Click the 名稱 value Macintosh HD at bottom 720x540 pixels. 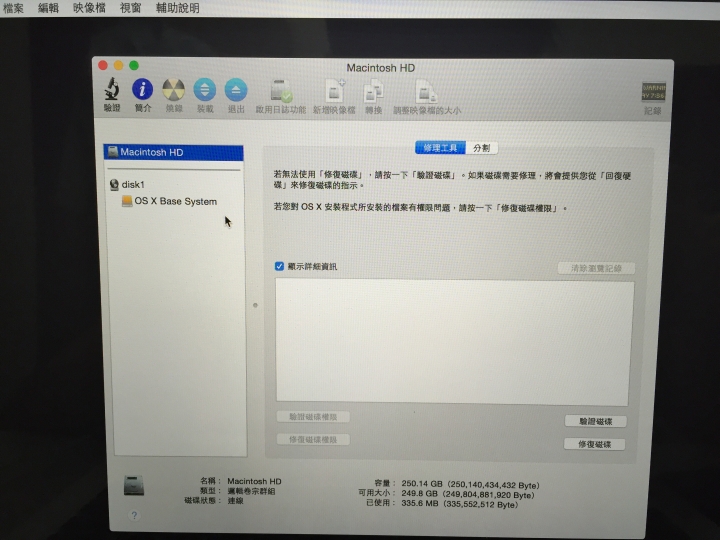(x=254, y=481)
